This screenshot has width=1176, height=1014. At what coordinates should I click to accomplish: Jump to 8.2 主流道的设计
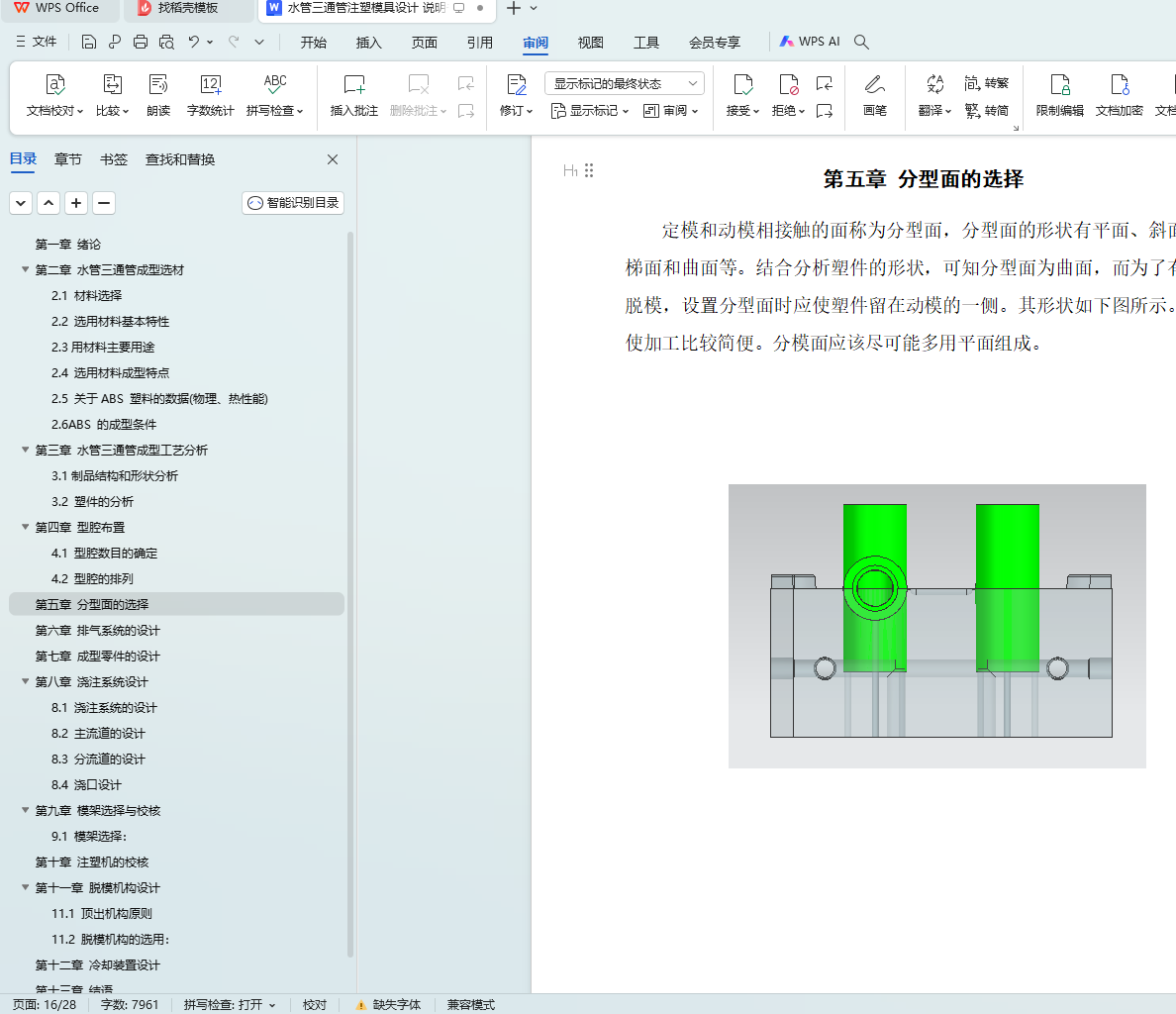98,733
